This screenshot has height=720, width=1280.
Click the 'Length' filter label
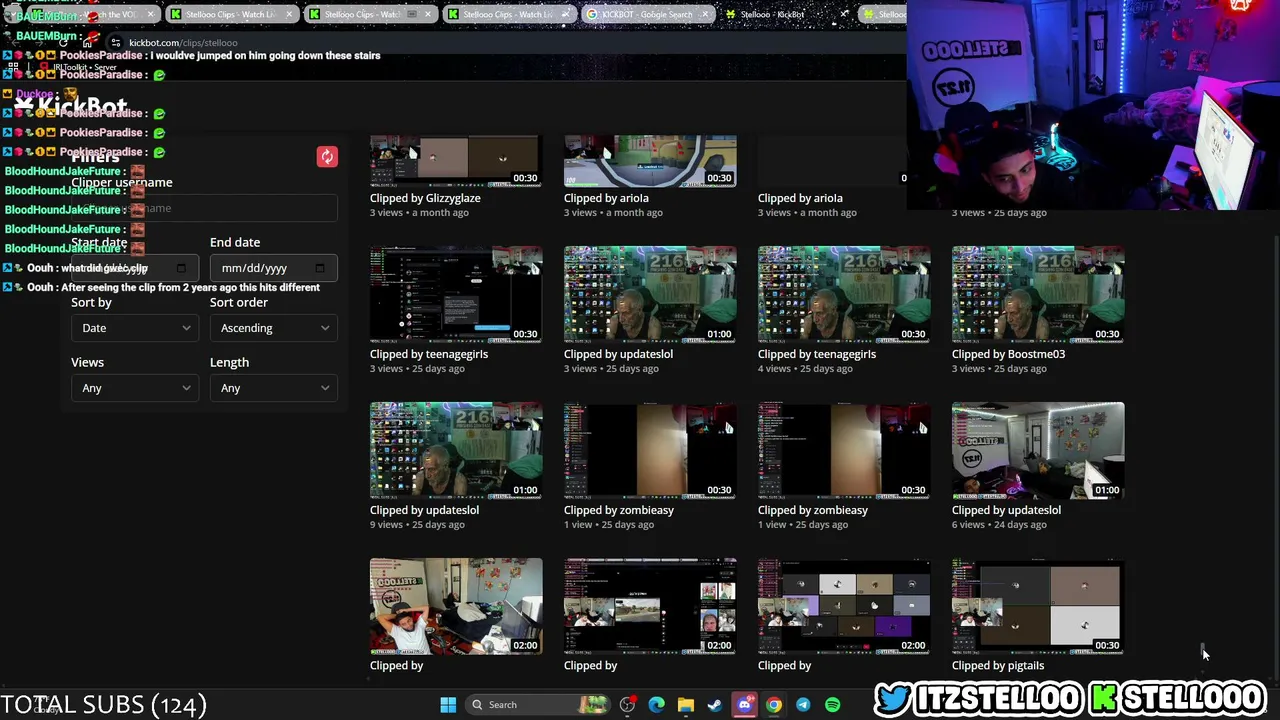[x=229, y=362]
